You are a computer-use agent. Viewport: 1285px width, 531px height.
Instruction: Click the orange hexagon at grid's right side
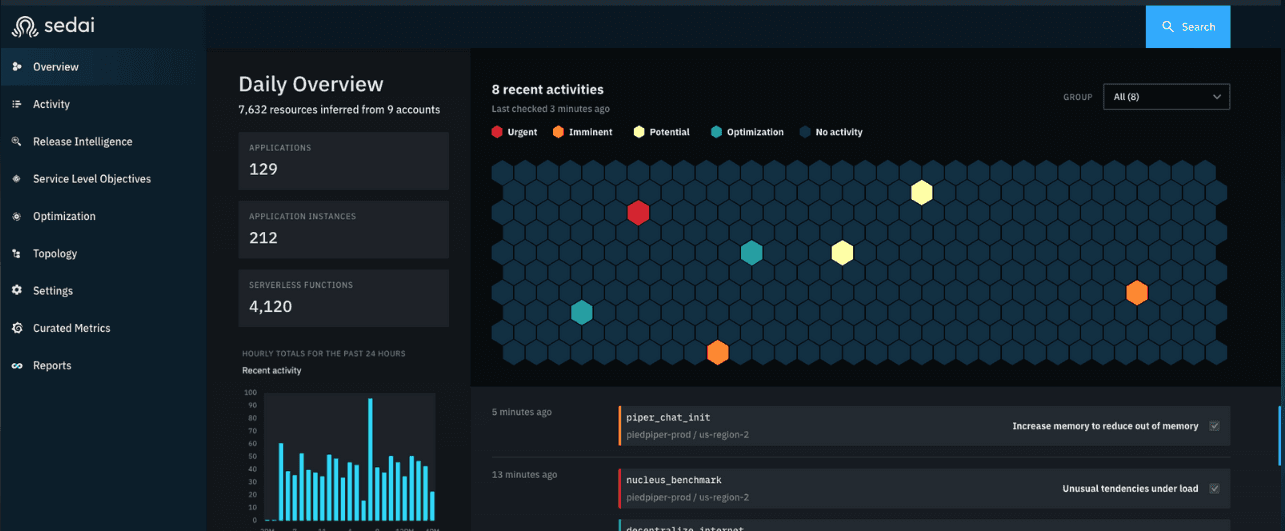tap(1136, 292)
